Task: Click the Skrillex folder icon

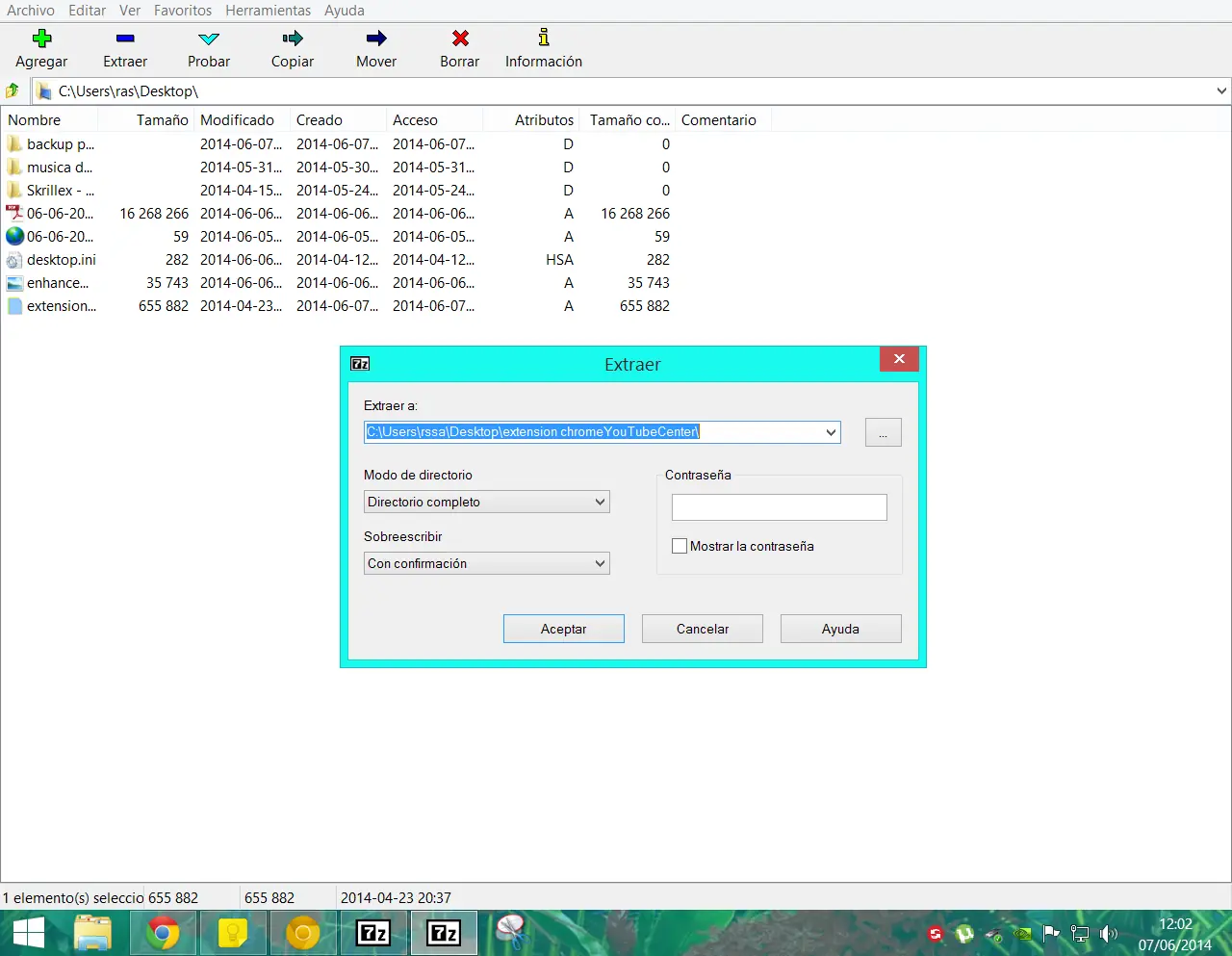Action: 14,190
